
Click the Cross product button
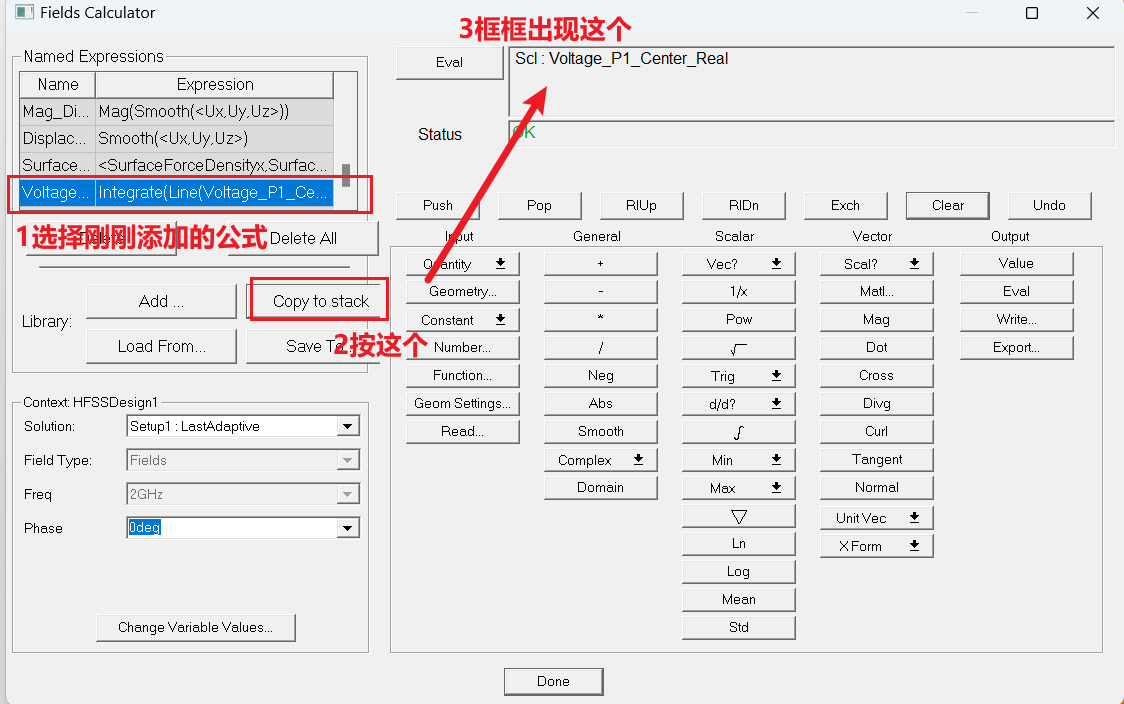[877, 376]
